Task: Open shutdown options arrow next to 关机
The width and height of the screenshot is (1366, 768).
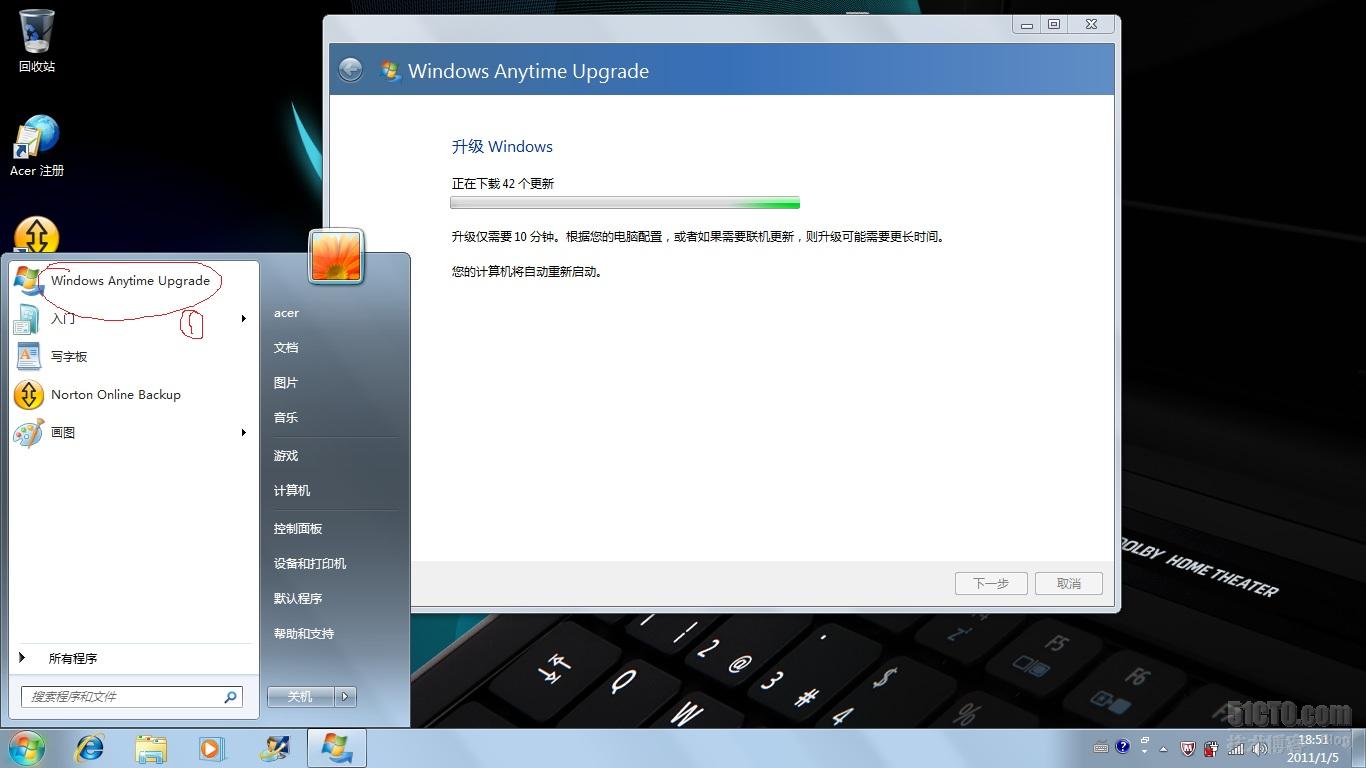Action: 345,697
